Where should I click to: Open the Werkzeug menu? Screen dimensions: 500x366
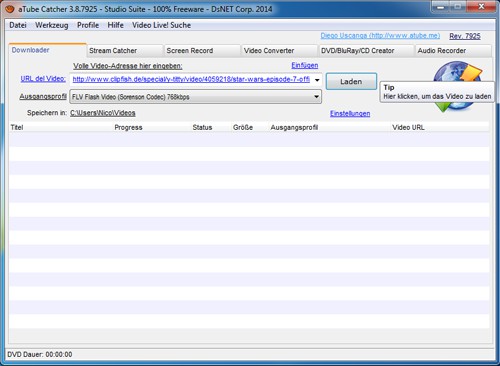tap(52, 25)
